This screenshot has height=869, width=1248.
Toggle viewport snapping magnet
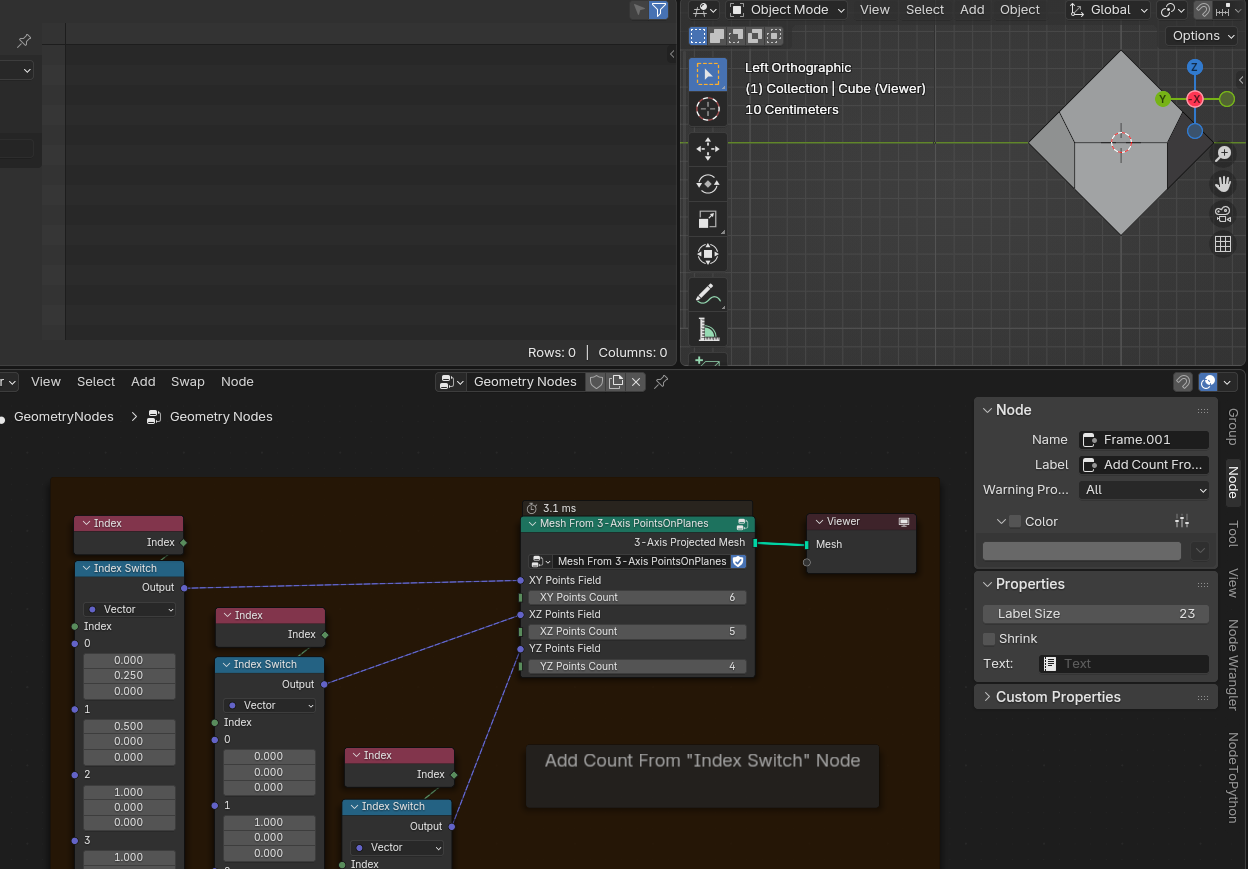(x=1203, y=10)
